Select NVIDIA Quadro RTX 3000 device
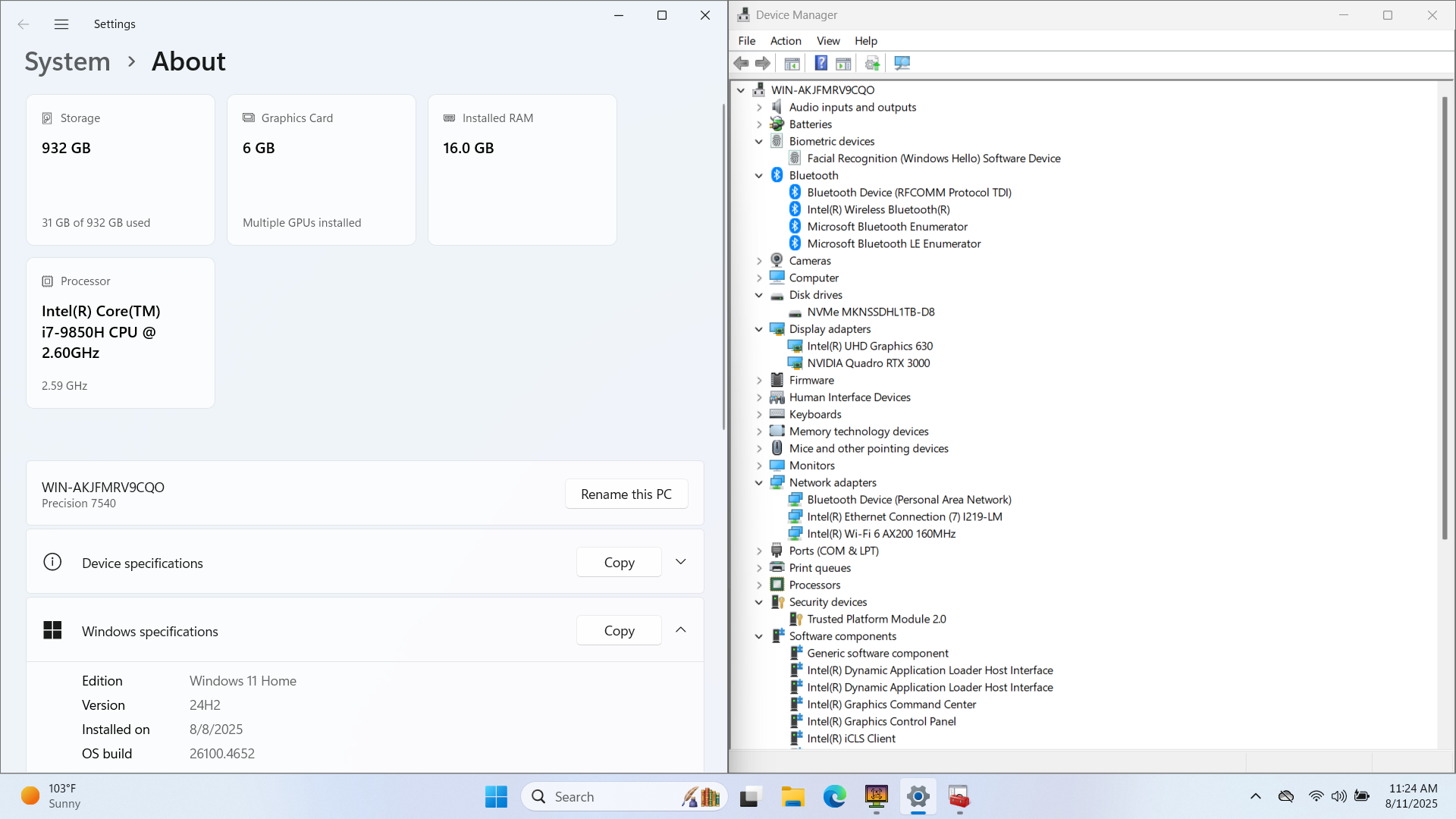This screenshot has height=819, width=1456. (x=868, y=363)
